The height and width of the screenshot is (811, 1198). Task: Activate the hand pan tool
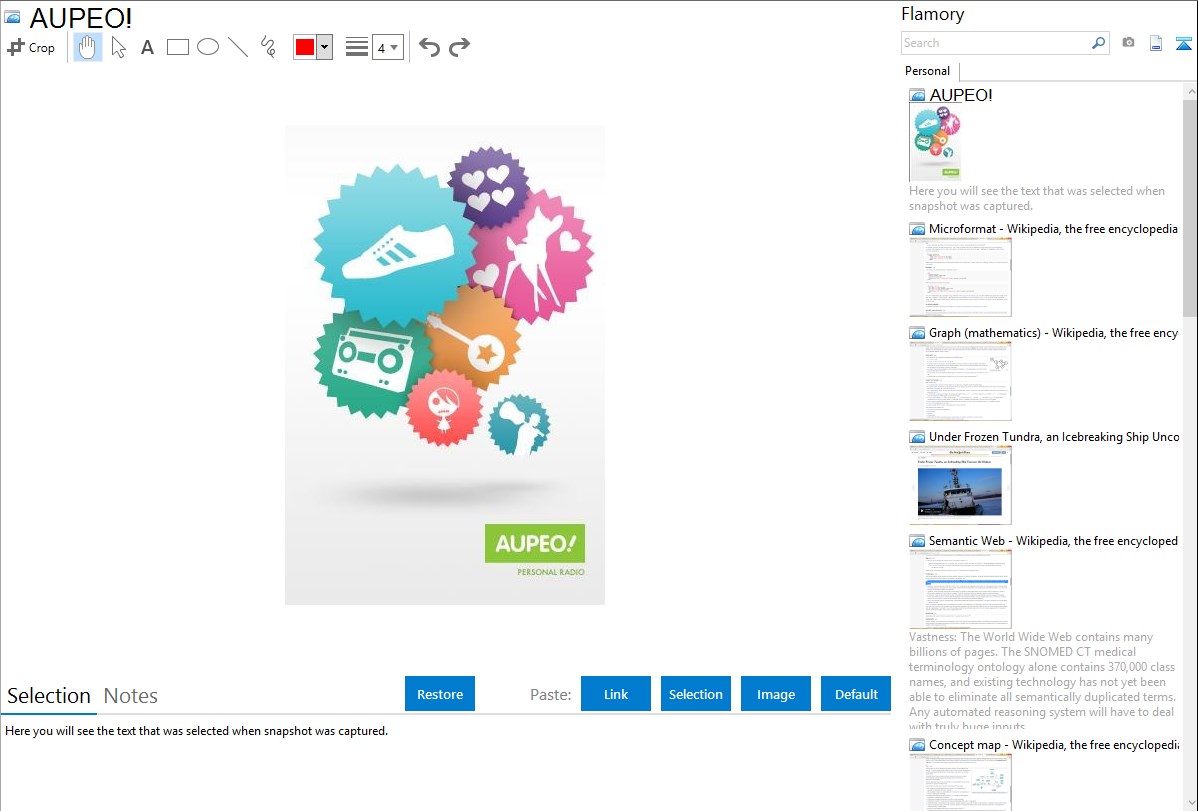[87, 47]
